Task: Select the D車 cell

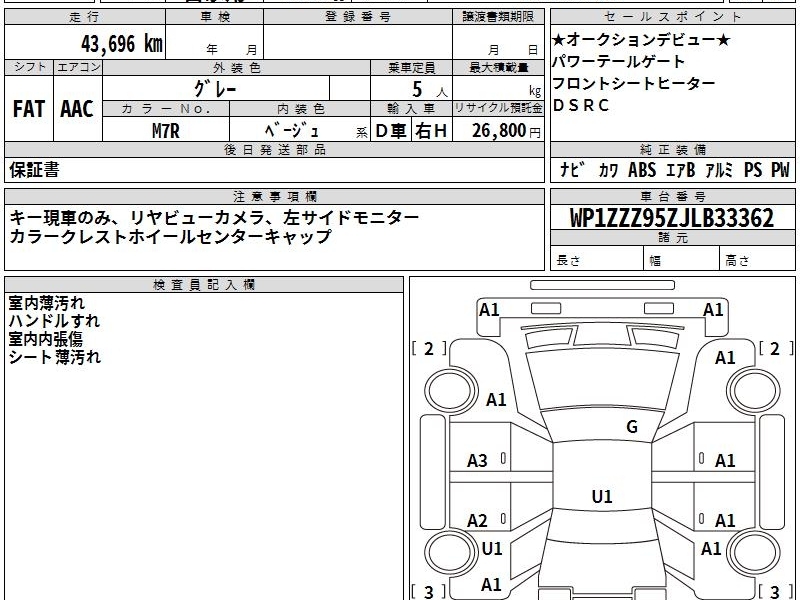Action: coord(391,131)
